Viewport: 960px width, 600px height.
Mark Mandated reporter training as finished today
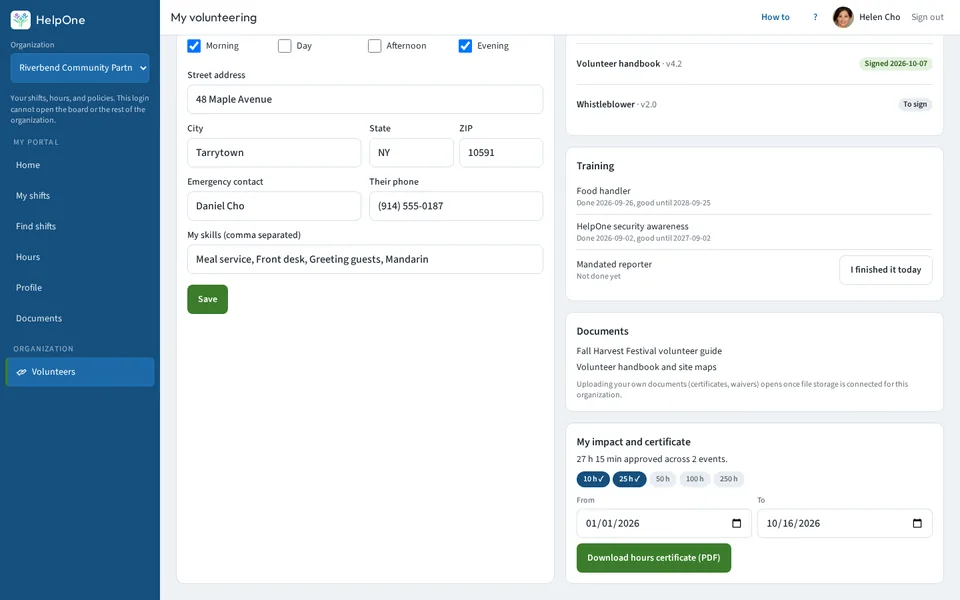(x=885, y=270)
